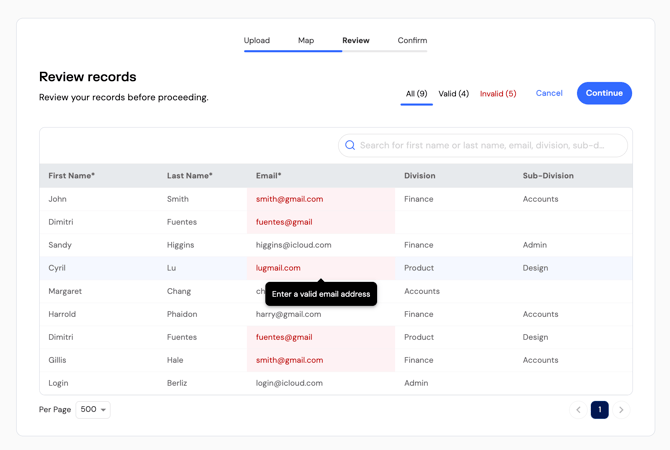The width and height of the screenshot is (670, 450).
Task: Filter by Valid (4) records
Action: point(453,93)
